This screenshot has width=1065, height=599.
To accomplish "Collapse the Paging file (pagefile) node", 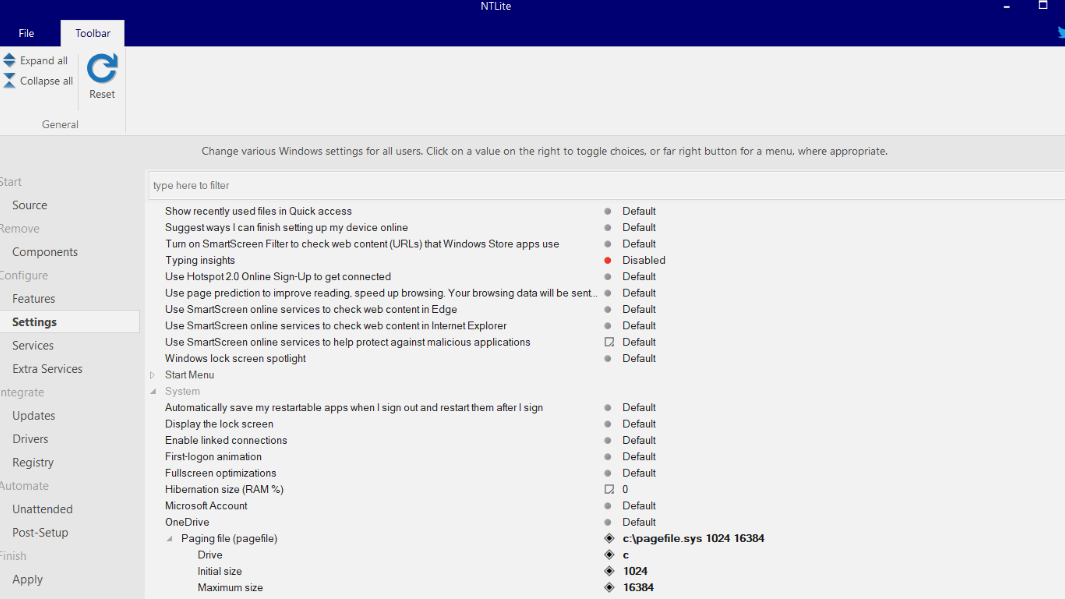I will 170,539.
